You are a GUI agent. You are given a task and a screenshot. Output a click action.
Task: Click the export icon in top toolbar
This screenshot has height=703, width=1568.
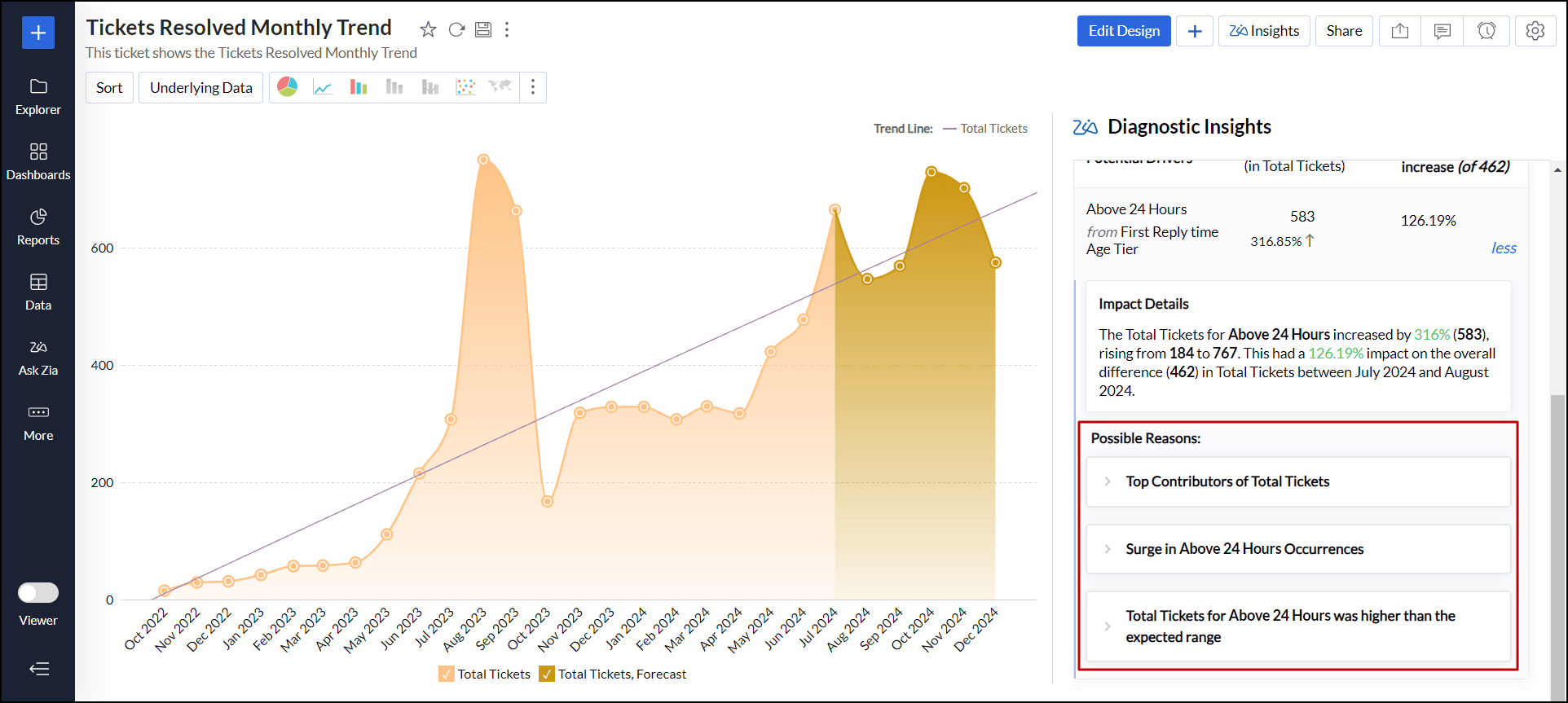pyautogui.click(x=1399, y=31)
